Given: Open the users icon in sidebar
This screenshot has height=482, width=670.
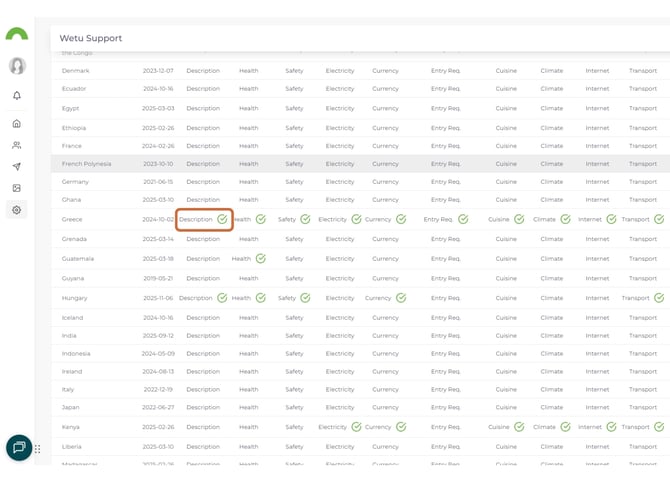Looking at the screenshot, I should click(17, 145).
